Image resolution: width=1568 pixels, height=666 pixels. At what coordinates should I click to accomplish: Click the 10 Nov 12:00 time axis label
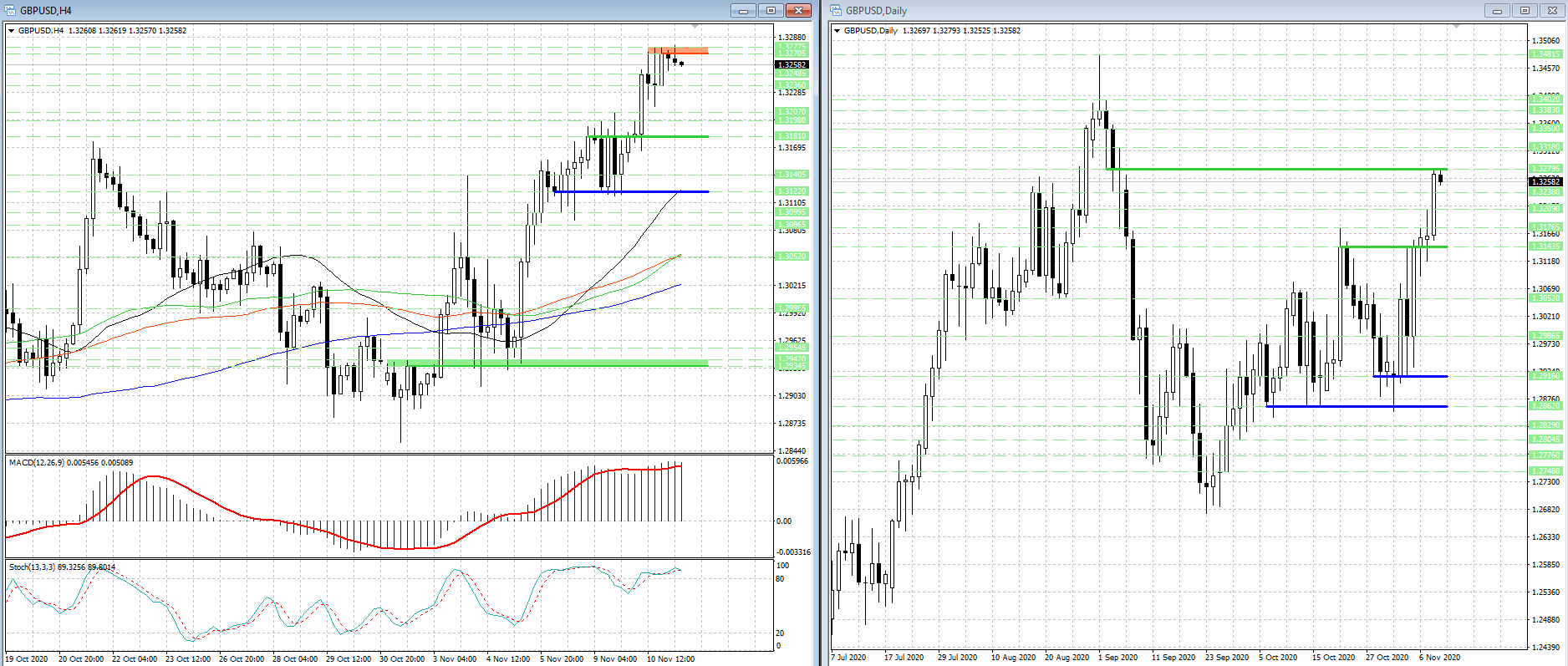[672, 658]
